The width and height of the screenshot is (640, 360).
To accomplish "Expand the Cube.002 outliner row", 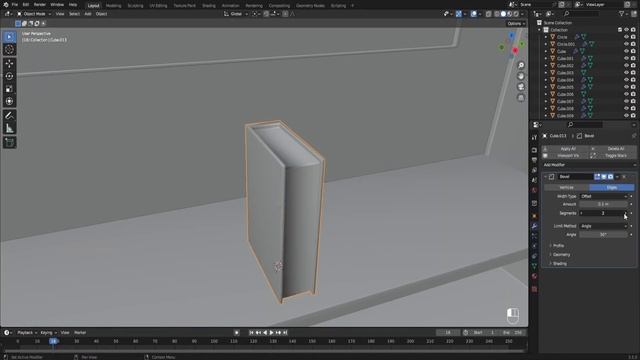I will (x=546, y=66).
